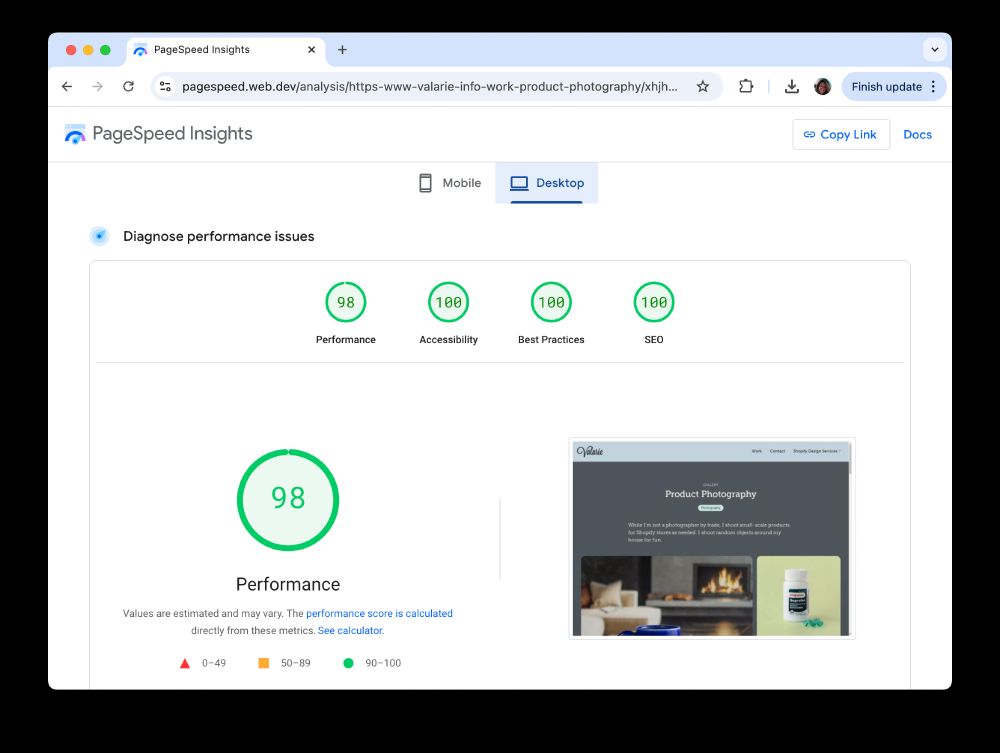The image size is (1000, 753).
Task: Click the chain icon on Copy Link
Action: tap(810, 134)
